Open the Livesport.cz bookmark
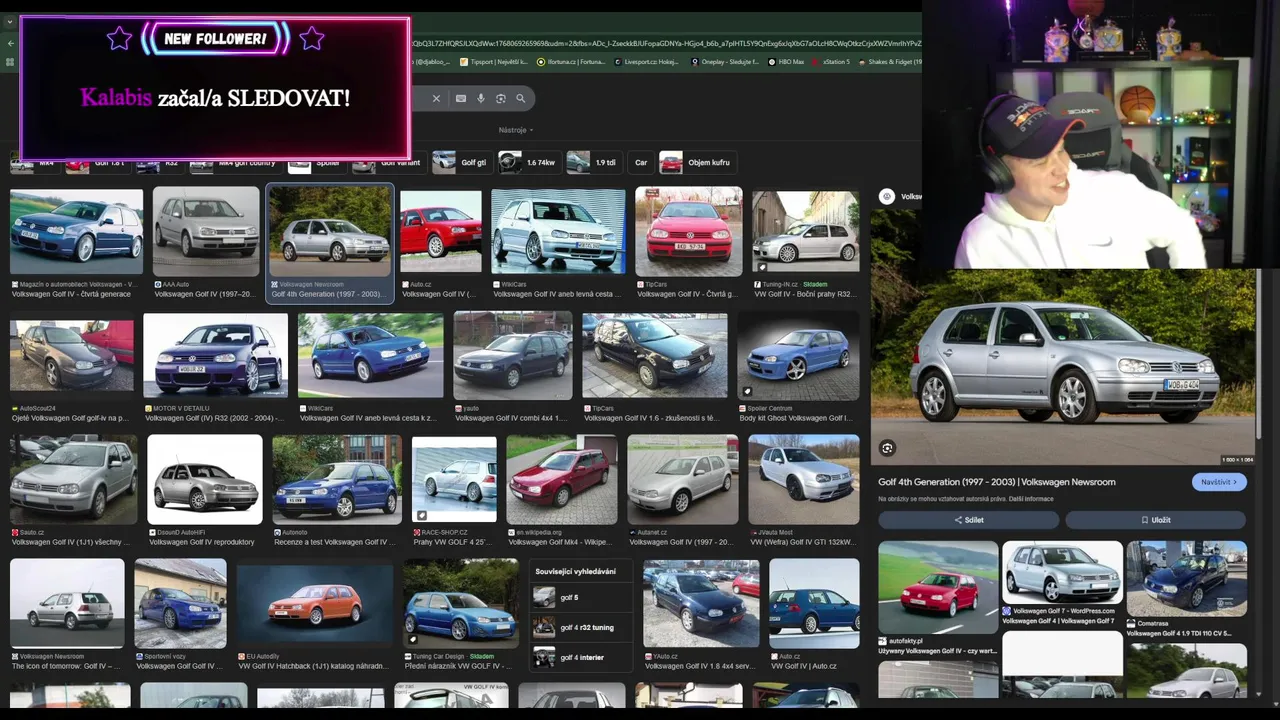The image size is (1280, 720). point(646,62)
